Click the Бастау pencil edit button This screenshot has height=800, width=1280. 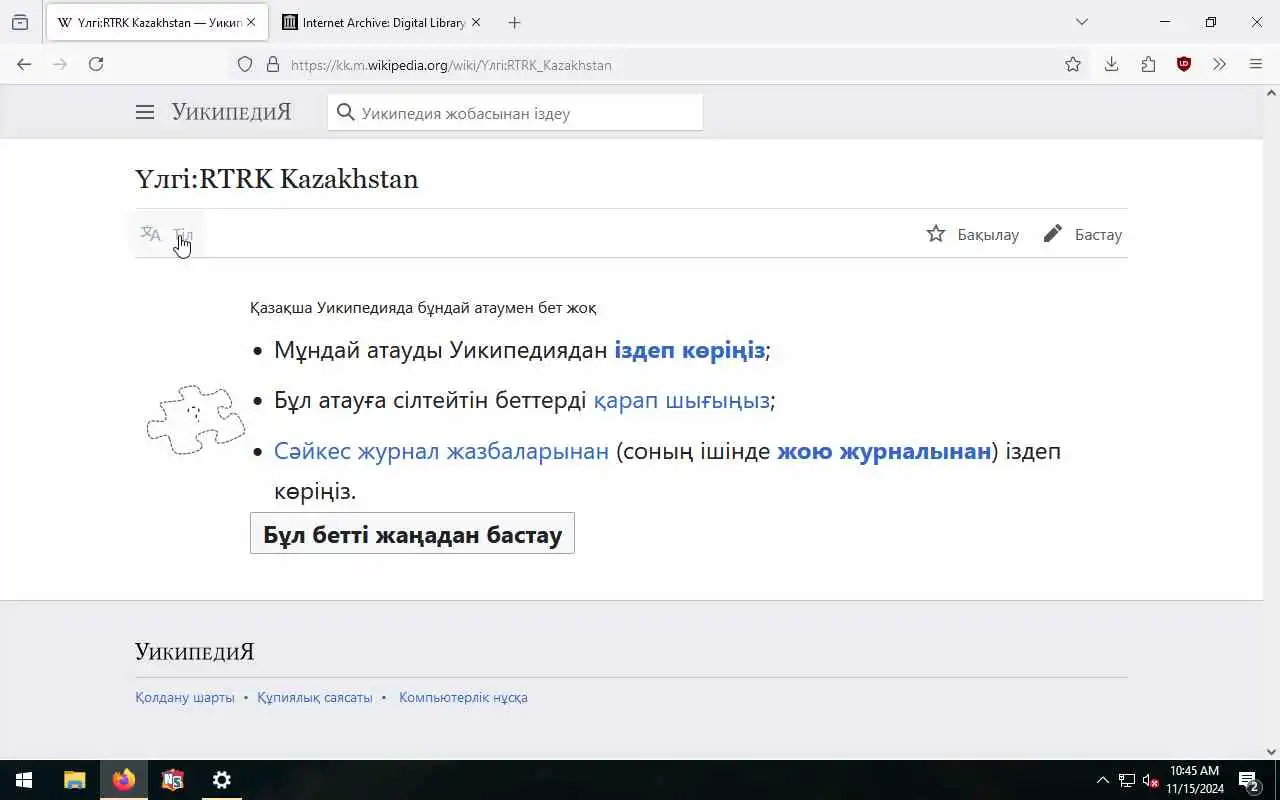(x=1083, y=234)
